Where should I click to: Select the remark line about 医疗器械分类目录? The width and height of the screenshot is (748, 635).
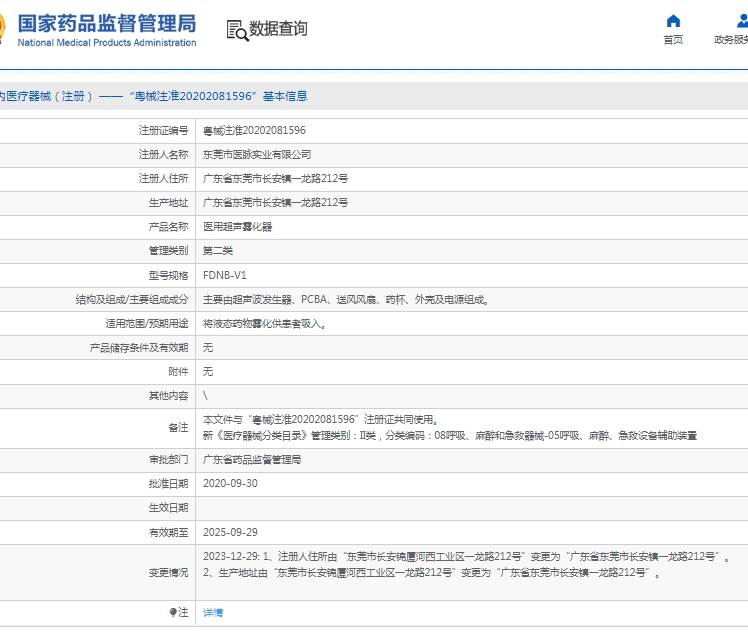pyautogui.click(x=450, y=436)
